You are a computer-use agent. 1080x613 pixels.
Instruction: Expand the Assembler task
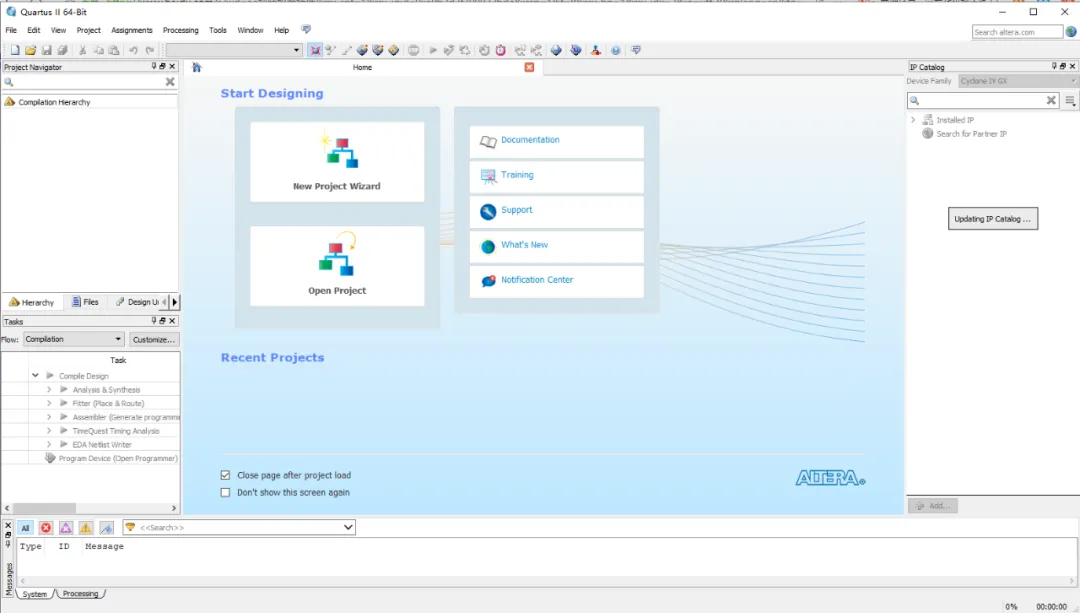(x=49, y=417)
